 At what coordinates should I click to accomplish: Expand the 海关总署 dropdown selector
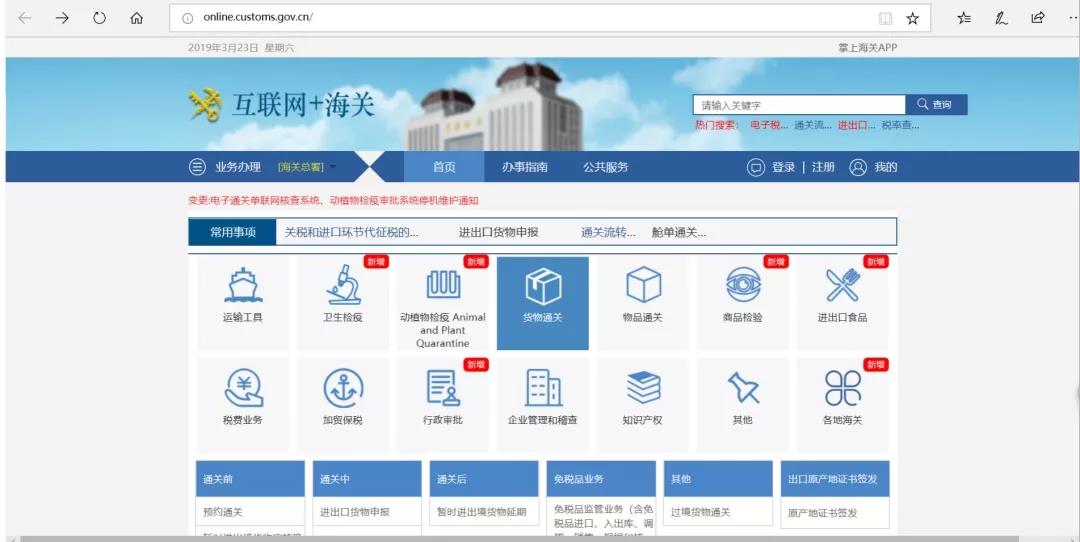pyautogui.click(x=308, y=167)
